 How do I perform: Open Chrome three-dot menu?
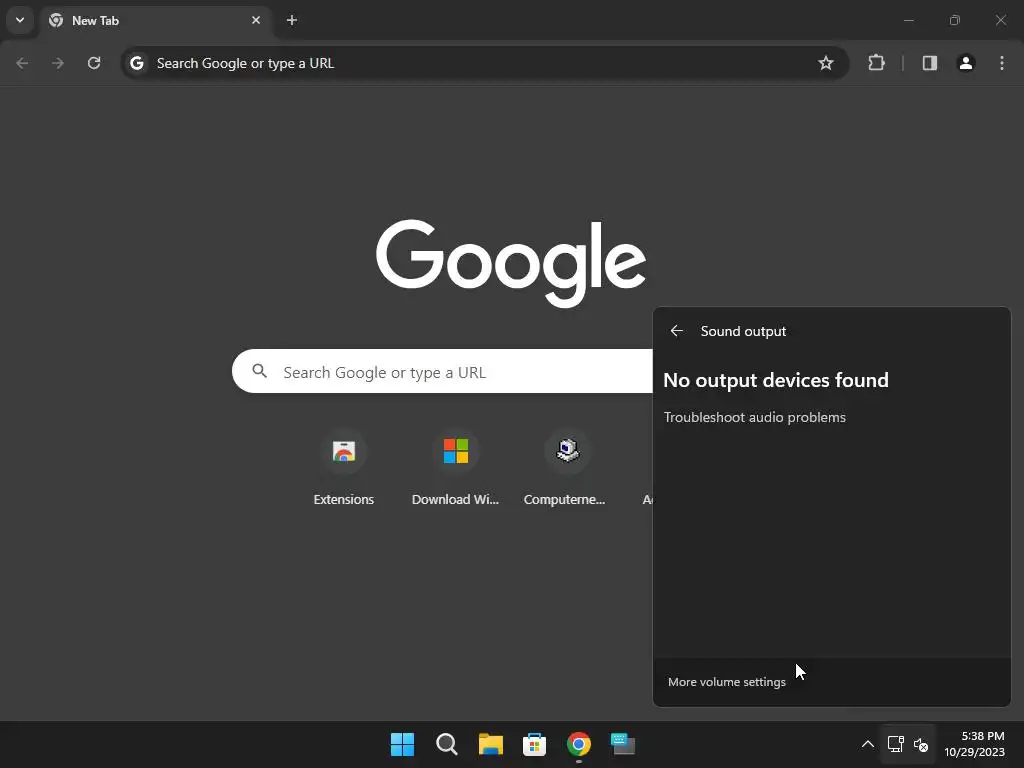pyautogui.click(x=1002, y=63)
